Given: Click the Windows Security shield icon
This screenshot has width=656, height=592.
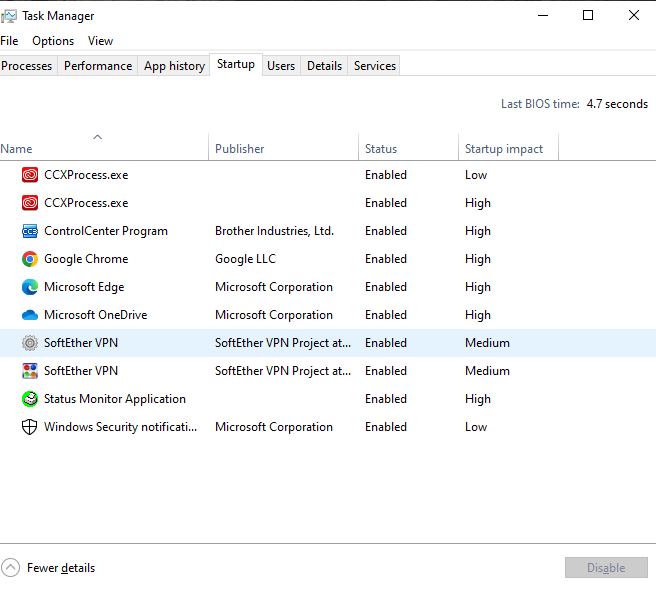Looking at the screenshot, I should pos(30,427).
